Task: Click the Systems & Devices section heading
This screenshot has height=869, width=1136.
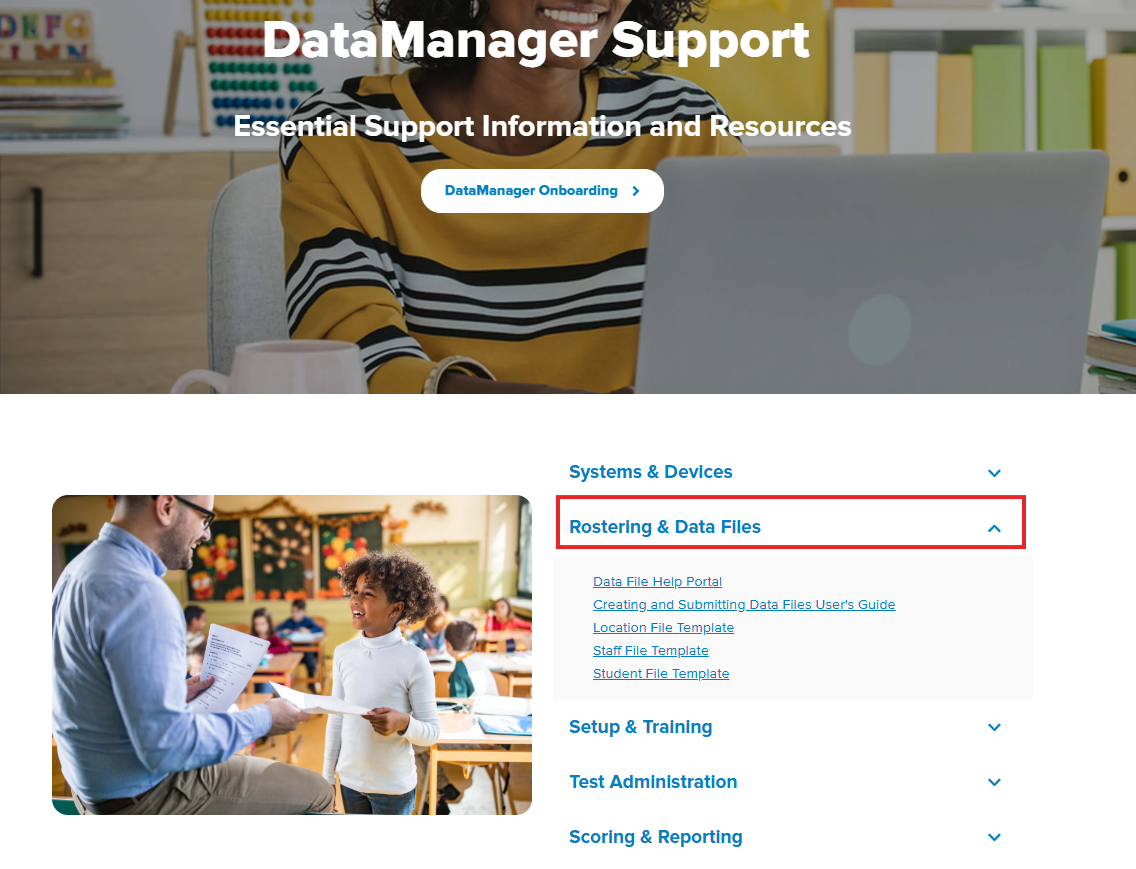Action: [650, 472]
